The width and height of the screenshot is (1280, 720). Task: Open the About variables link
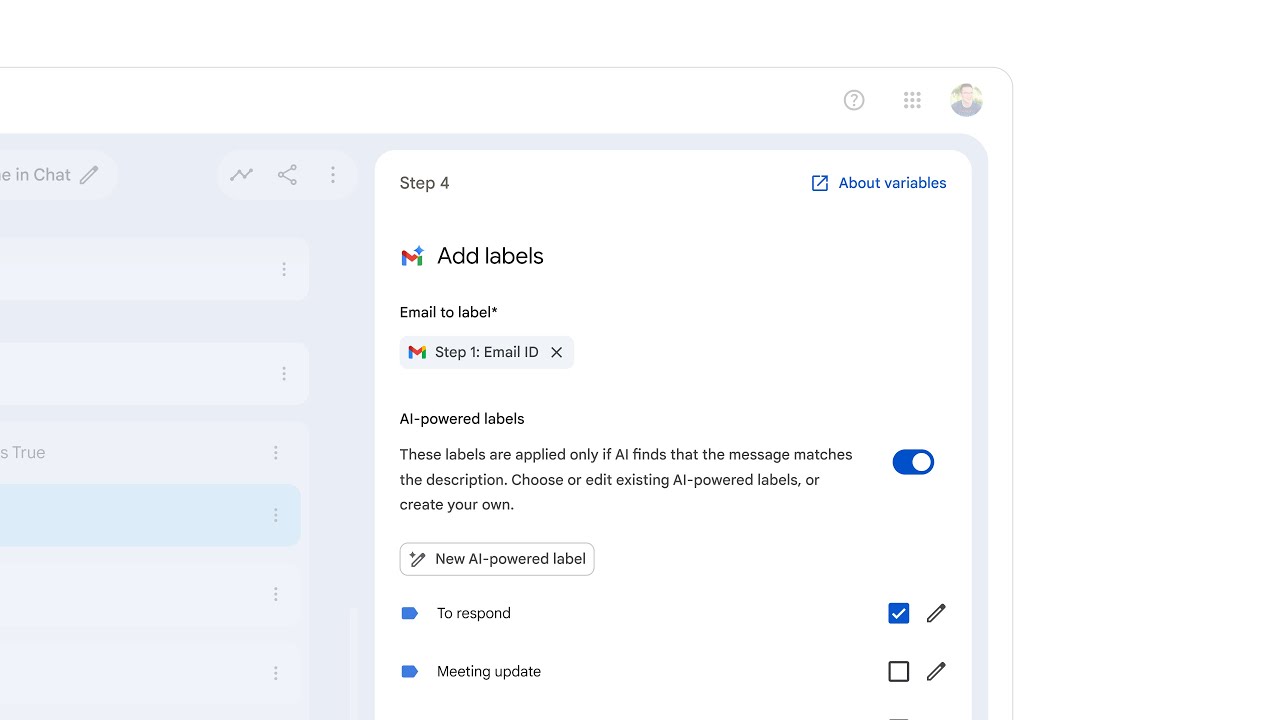(878, 183)
